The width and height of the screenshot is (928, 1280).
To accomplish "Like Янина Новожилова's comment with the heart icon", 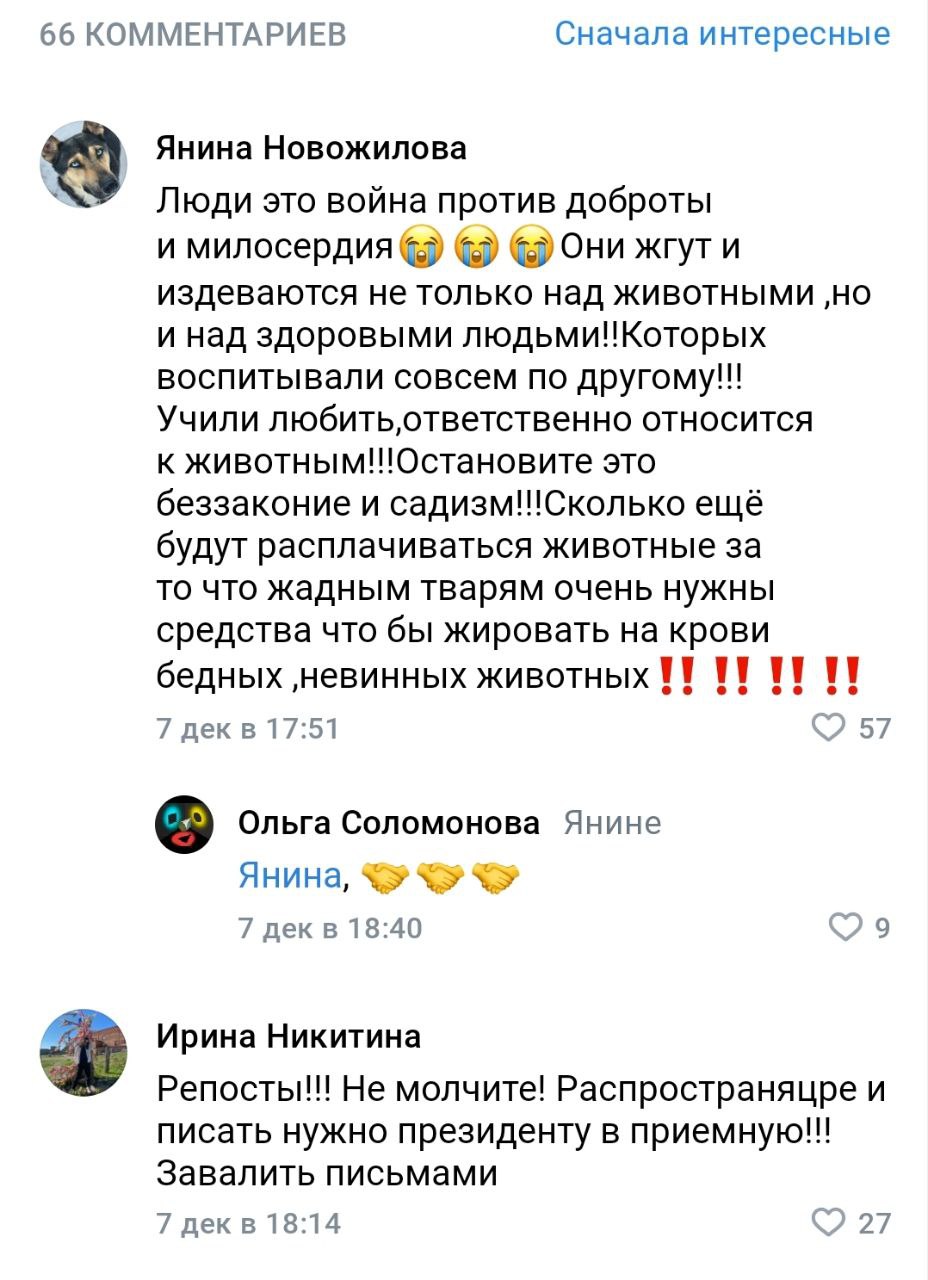I will point(828,724).
